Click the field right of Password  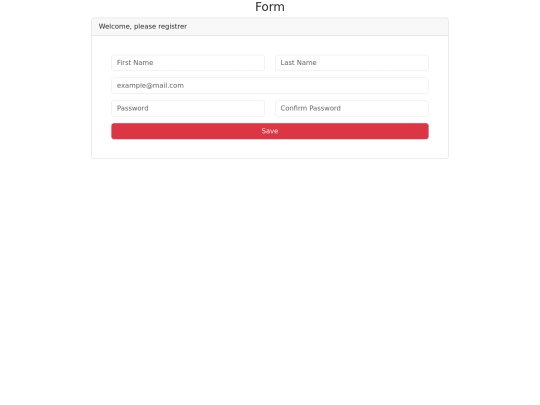click(352, 108)
